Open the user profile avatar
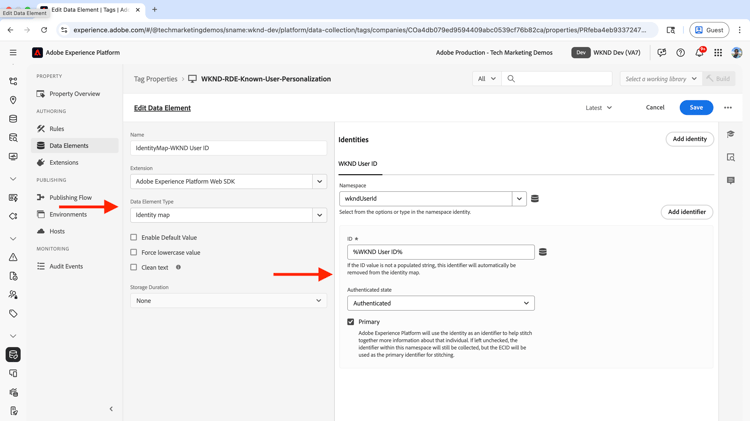Screen dimensions: 750x421 tap(737, 53)
